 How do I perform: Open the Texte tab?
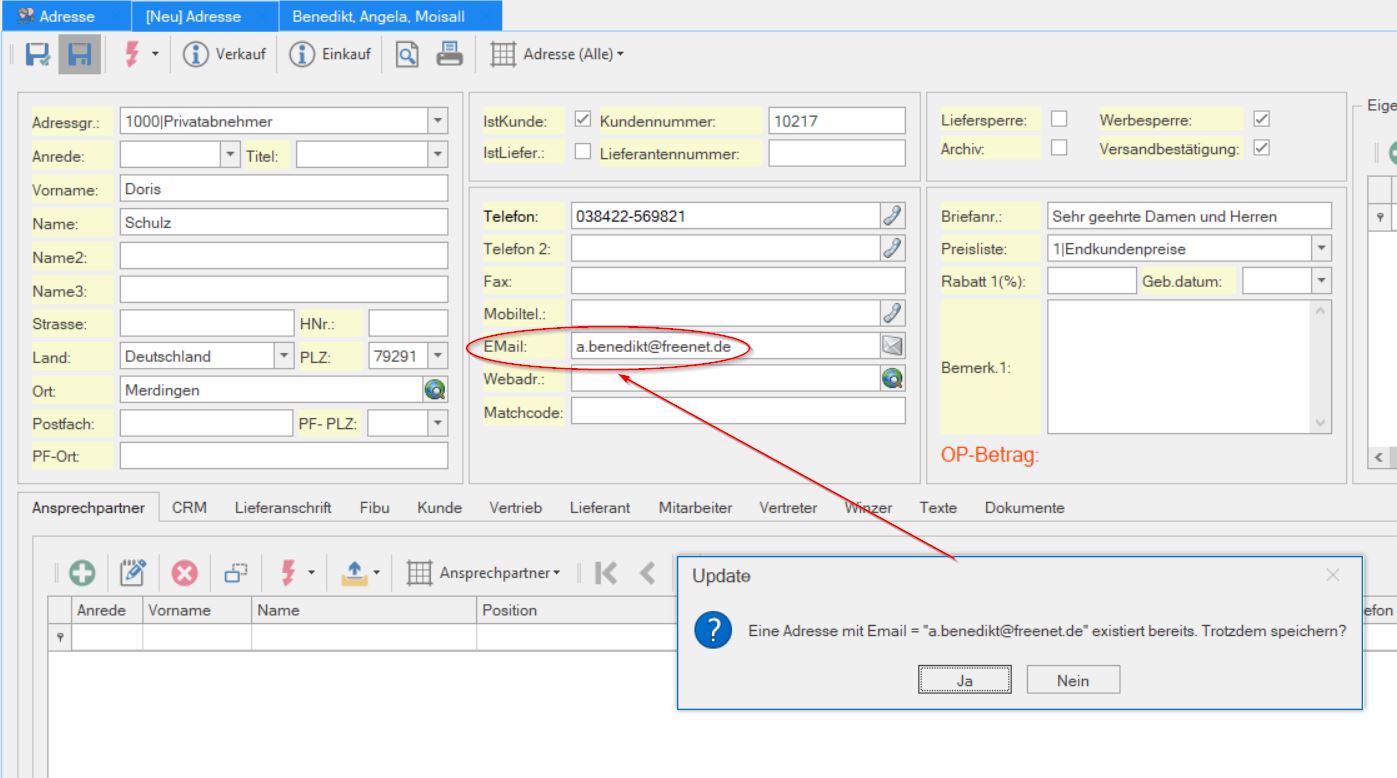coord(939,508)
